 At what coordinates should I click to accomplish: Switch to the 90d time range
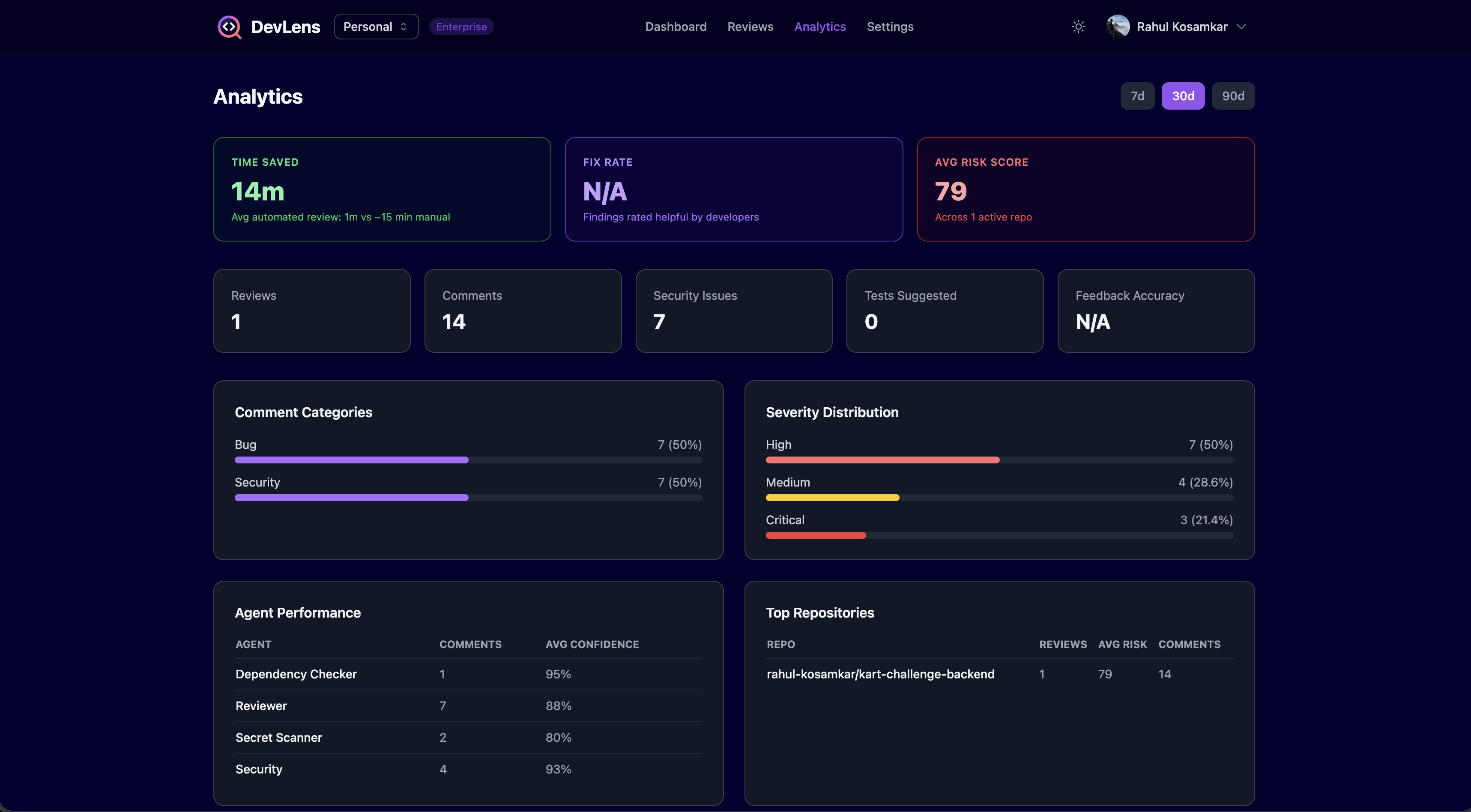(x=1233, y=96)
